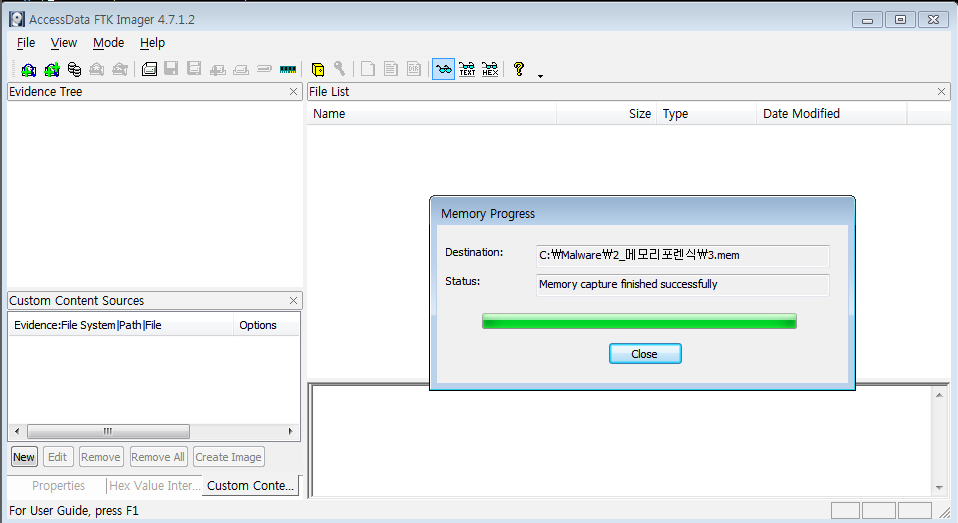Viewport: 958px width, 523px height.
Task: Switch to the Properties tab
Action: pyautogui.click(x=58, y=486)
